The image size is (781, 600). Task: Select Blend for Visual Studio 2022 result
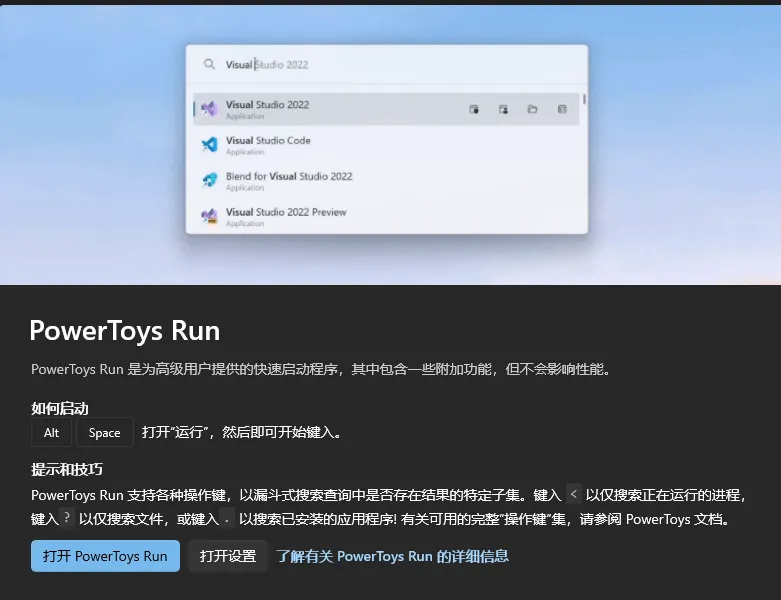[x=386, y=181]
